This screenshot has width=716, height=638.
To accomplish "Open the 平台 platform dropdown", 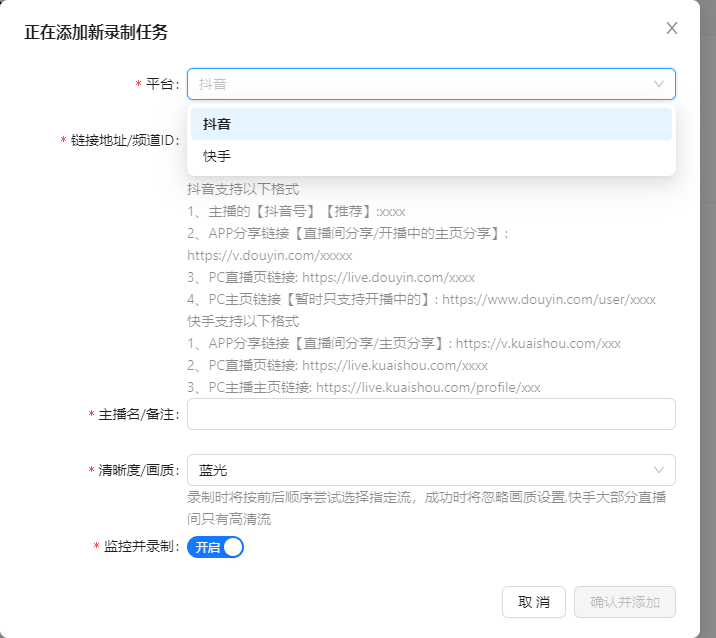I will coord(431,84).
